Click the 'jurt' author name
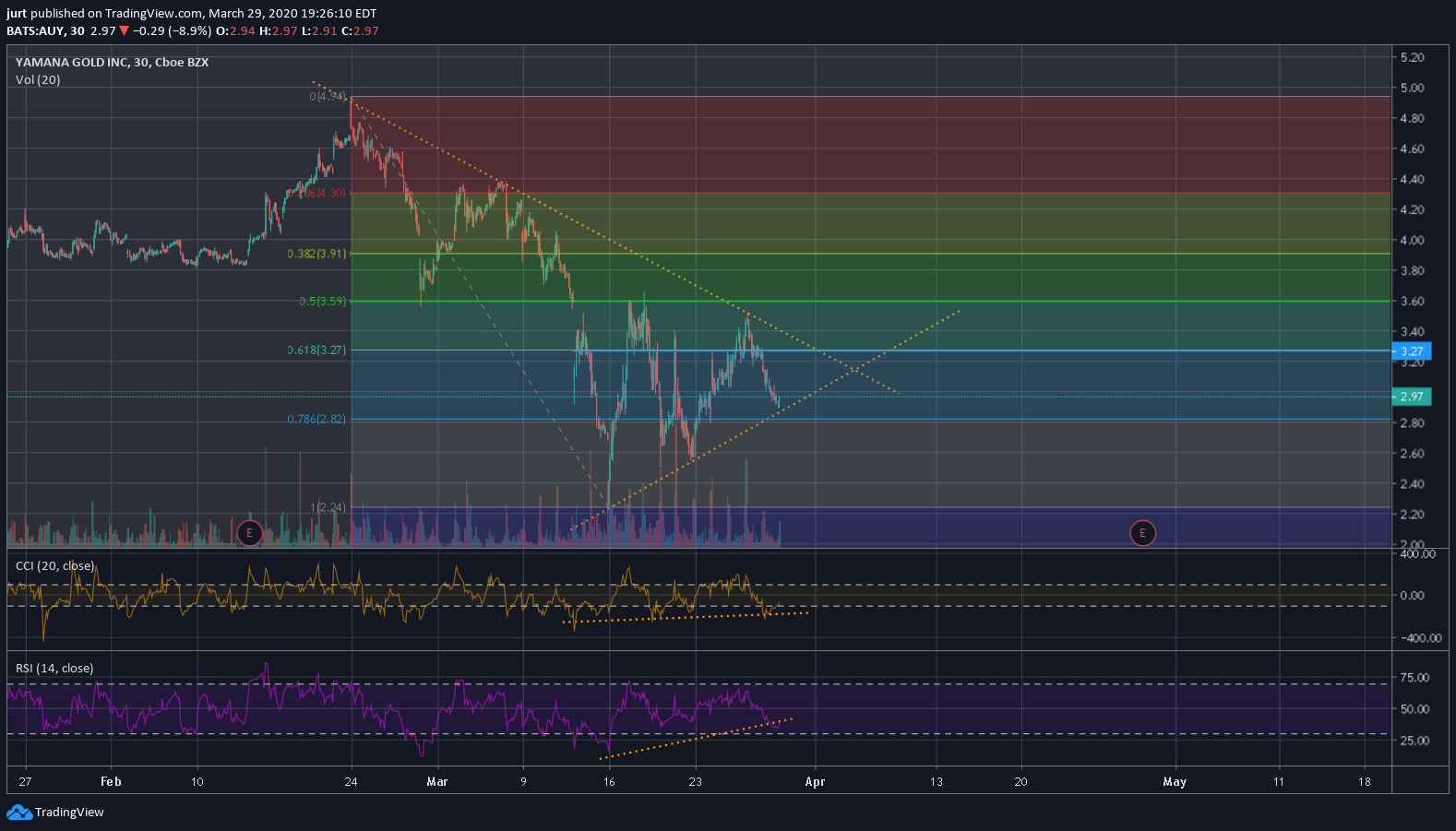The width and height of the screenshot is (1456, 831). [x=17, y=14]
